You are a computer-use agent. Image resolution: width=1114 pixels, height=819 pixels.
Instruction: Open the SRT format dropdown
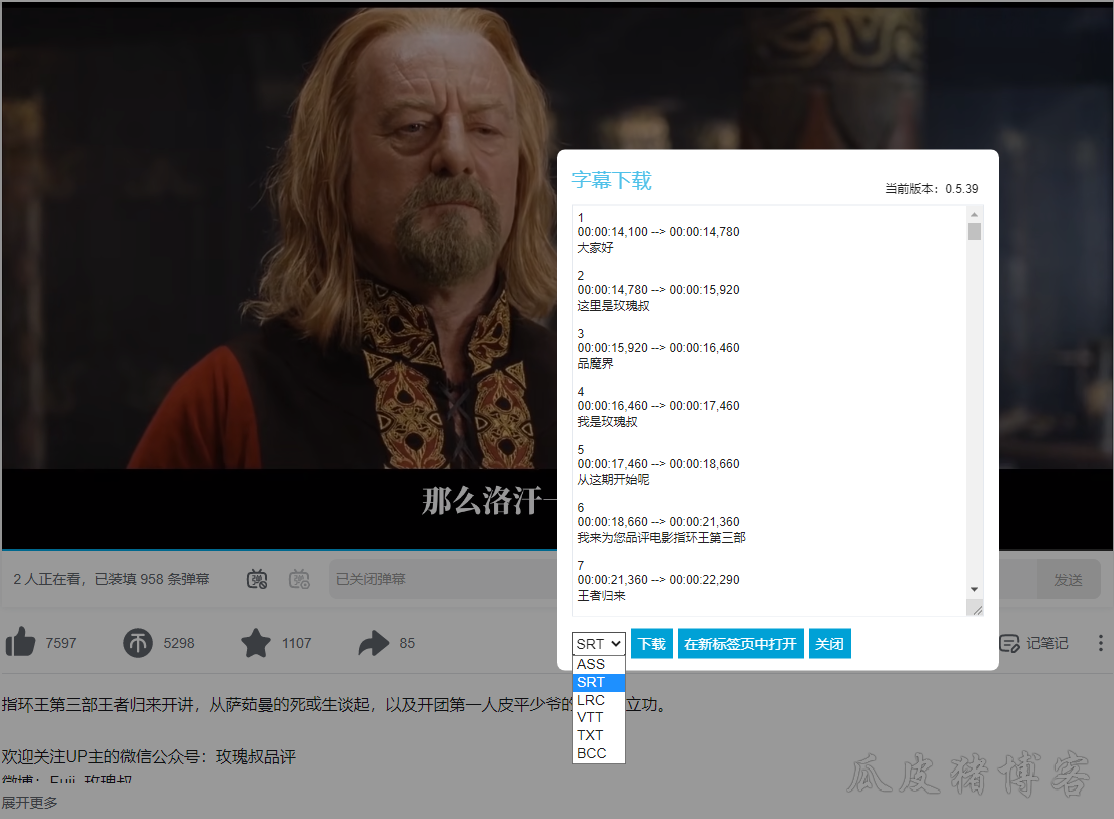click(x=598, y=644)
